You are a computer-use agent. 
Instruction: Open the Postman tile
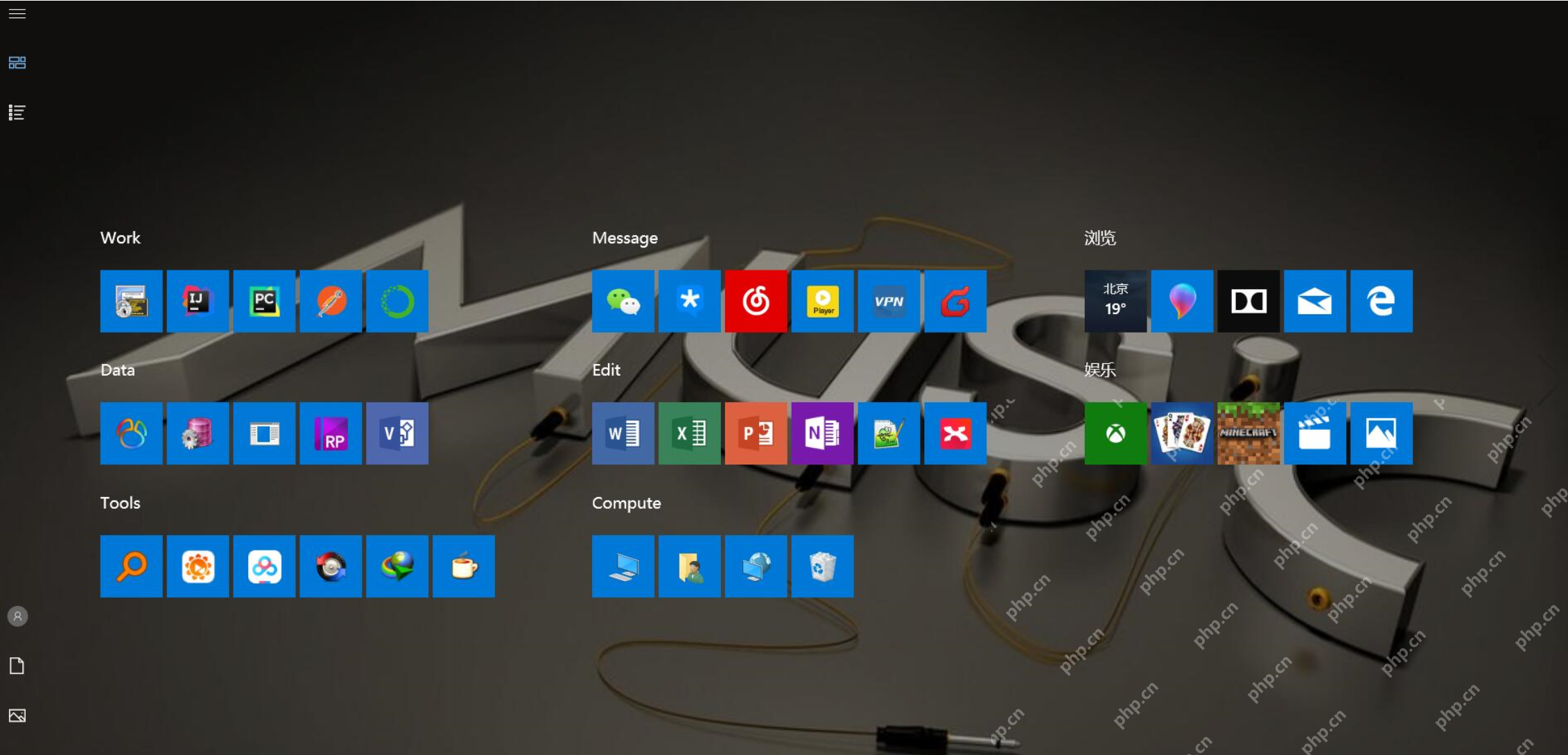click(331, 301)
